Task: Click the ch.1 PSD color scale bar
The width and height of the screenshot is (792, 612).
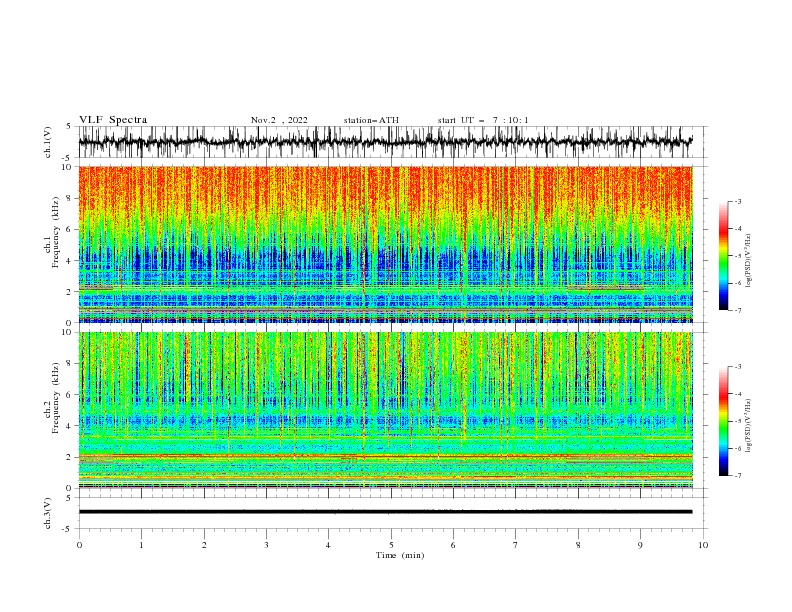Action: (x=723, y=256)
